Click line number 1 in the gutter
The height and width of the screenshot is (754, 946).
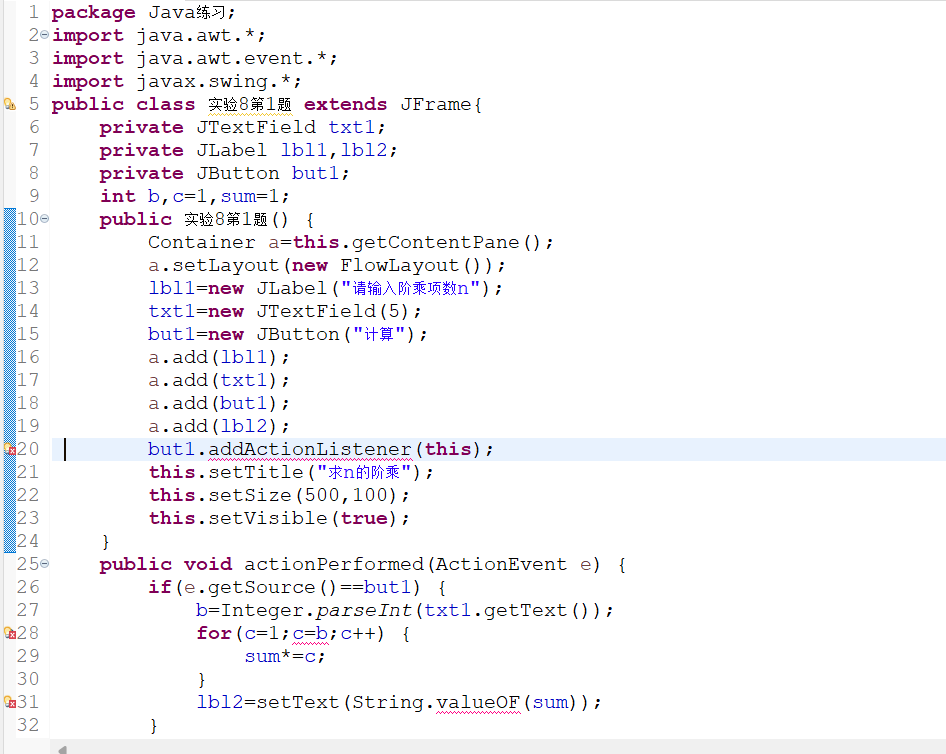click(x=34, y=12)
